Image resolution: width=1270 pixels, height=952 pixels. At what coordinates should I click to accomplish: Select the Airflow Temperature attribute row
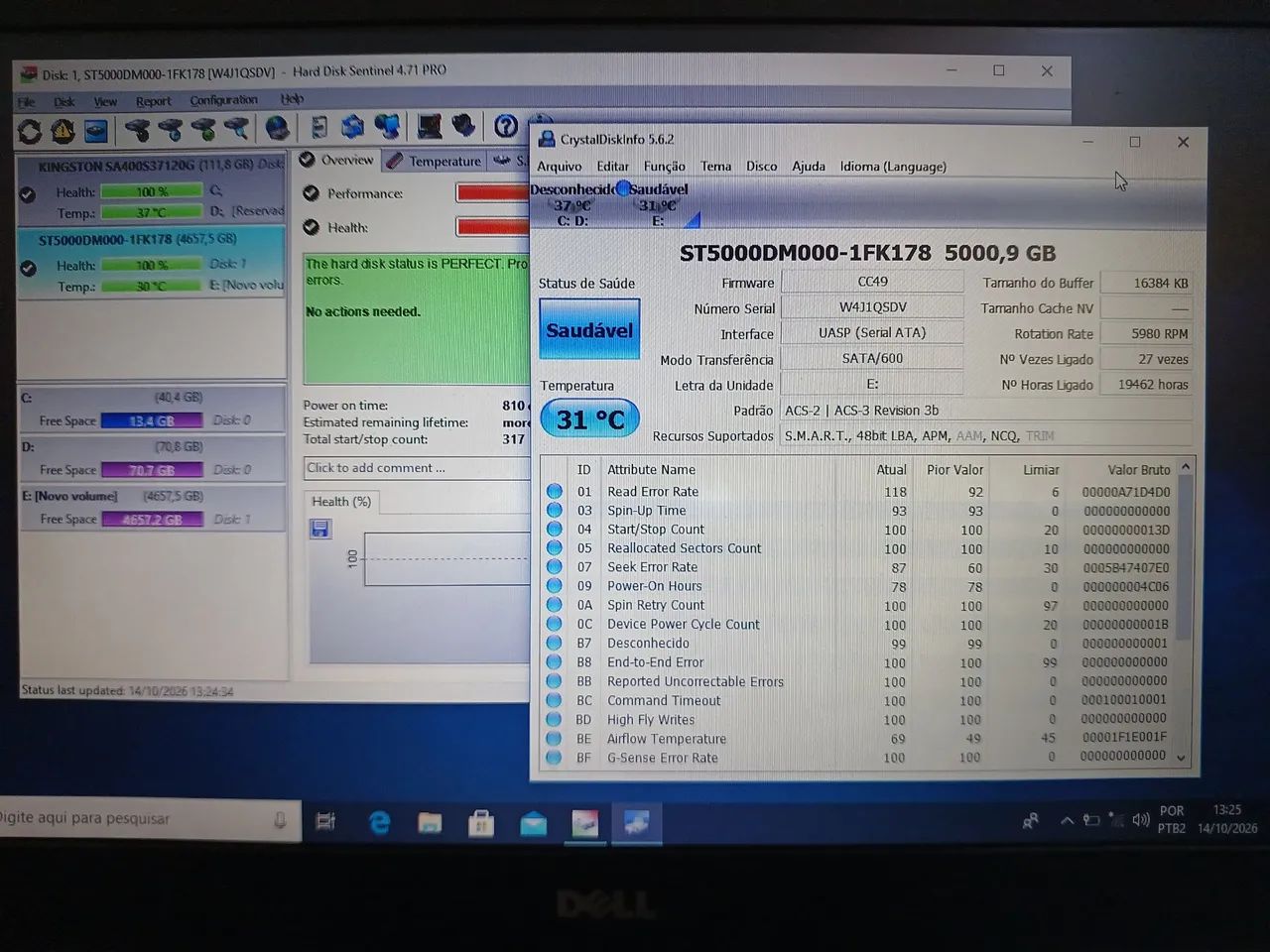[860, 739]
